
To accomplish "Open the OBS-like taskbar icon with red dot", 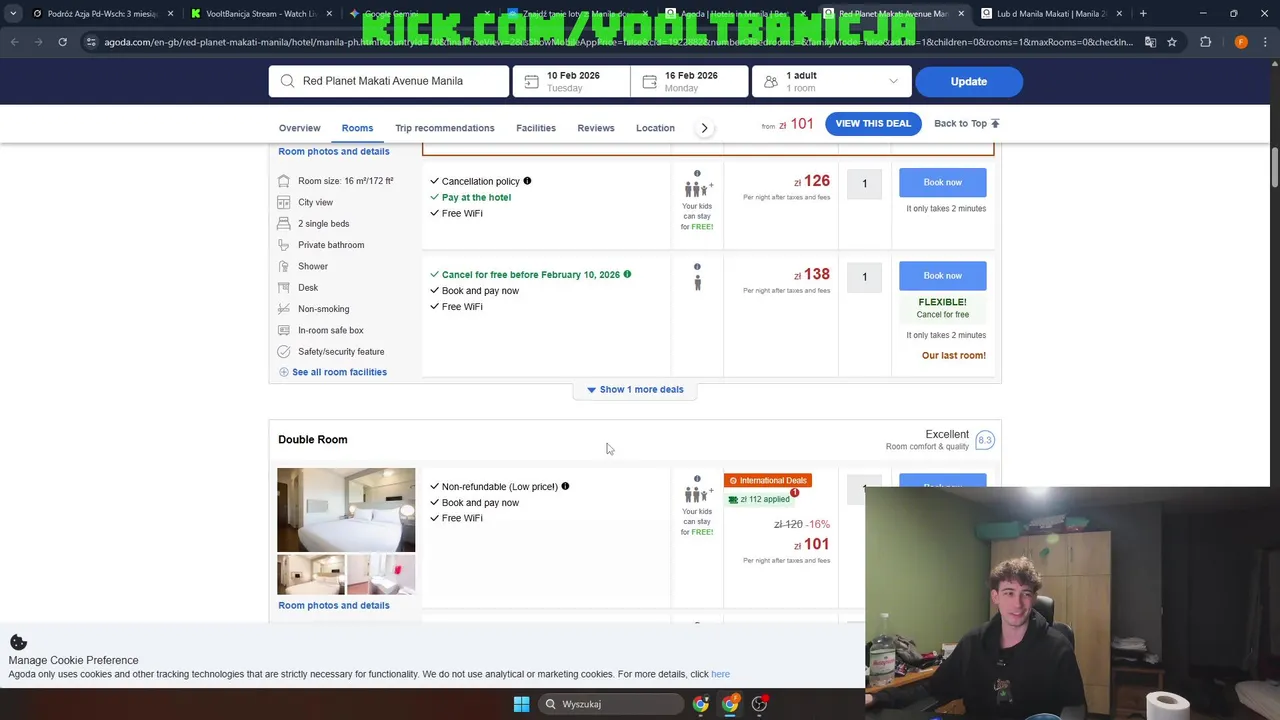I will [759, 704].
